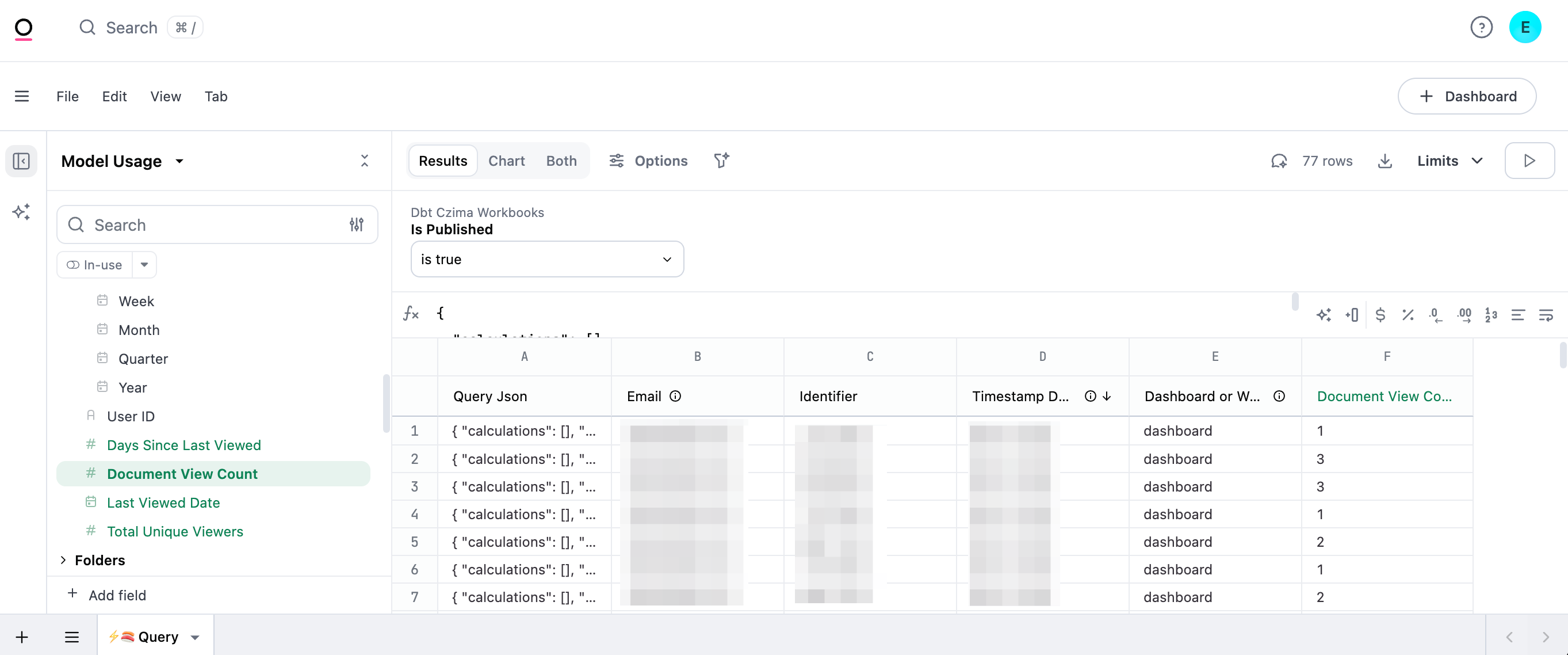Collapse the left sidebar panel icon
Image resolution: width=1568 pixels, height=655 pixels.
click(x=21, y=161)
